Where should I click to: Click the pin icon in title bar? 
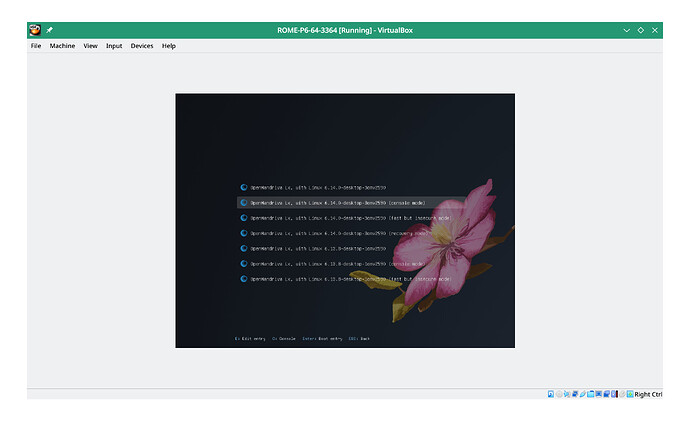tap(50, 30)
